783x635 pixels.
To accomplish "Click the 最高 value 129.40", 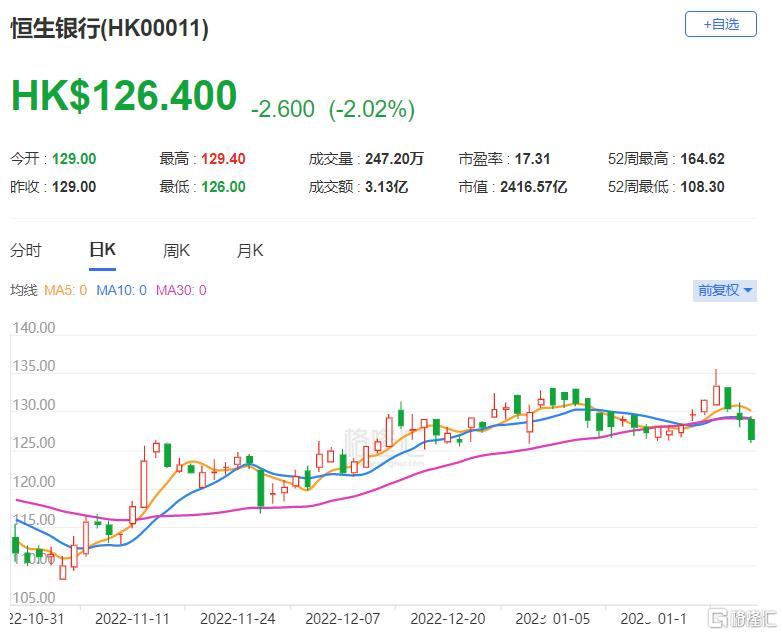I will coord(223,159).
